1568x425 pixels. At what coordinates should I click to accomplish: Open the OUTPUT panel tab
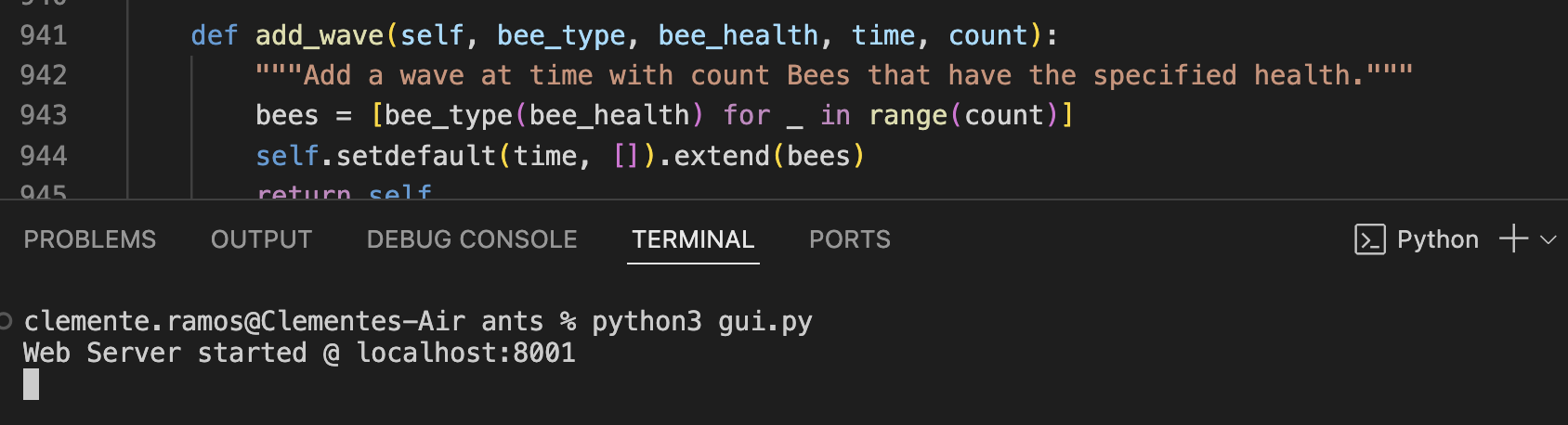pyautogui.click(x=261, y=239)
